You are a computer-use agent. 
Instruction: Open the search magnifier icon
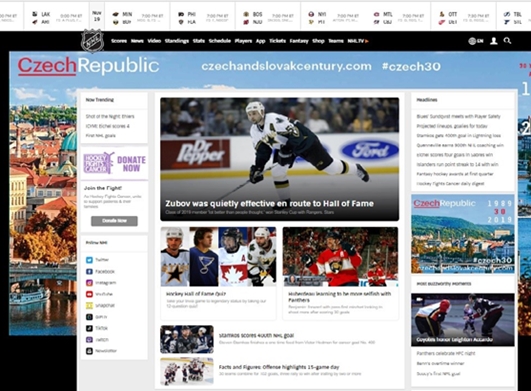507,41
